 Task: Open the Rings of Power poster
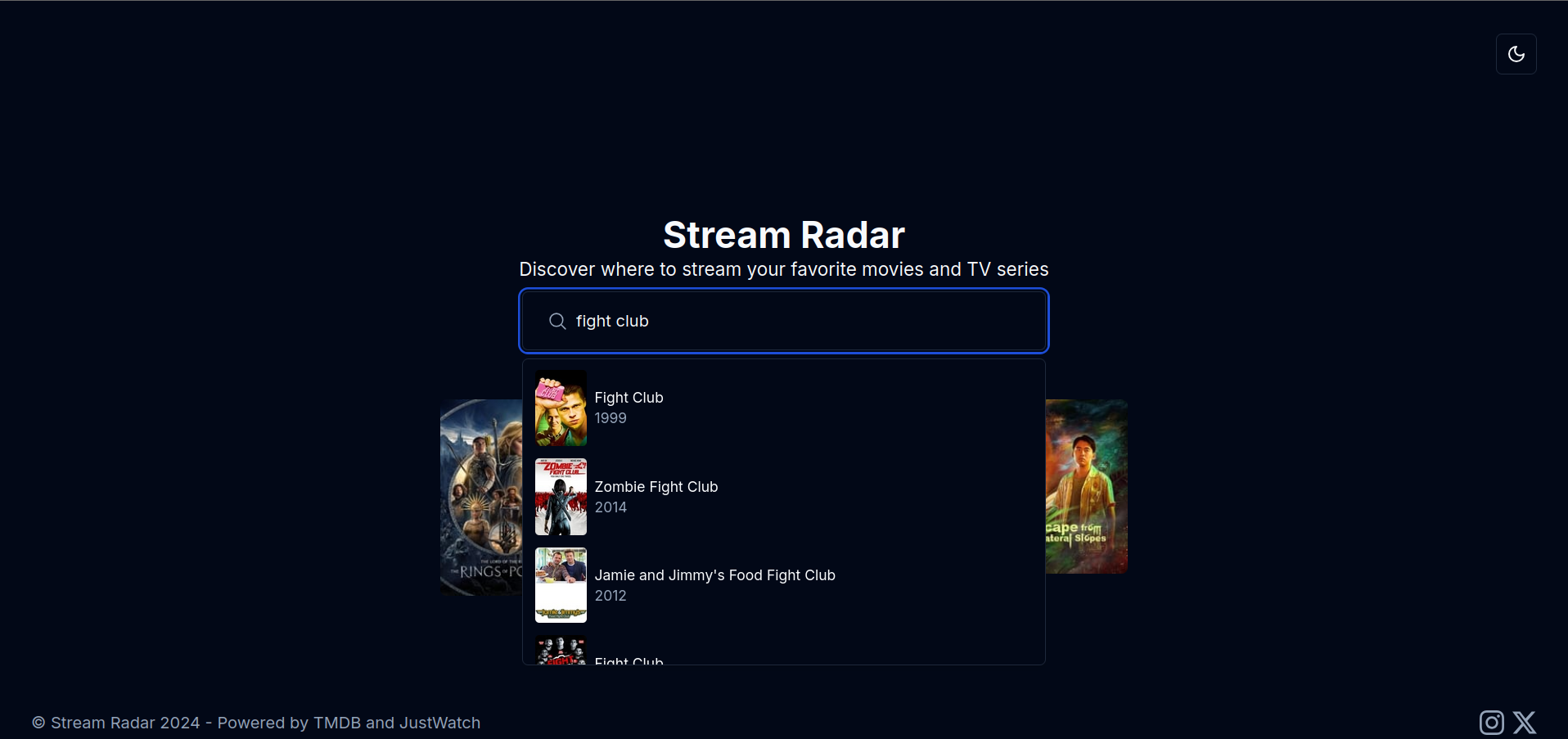(481, 497)
